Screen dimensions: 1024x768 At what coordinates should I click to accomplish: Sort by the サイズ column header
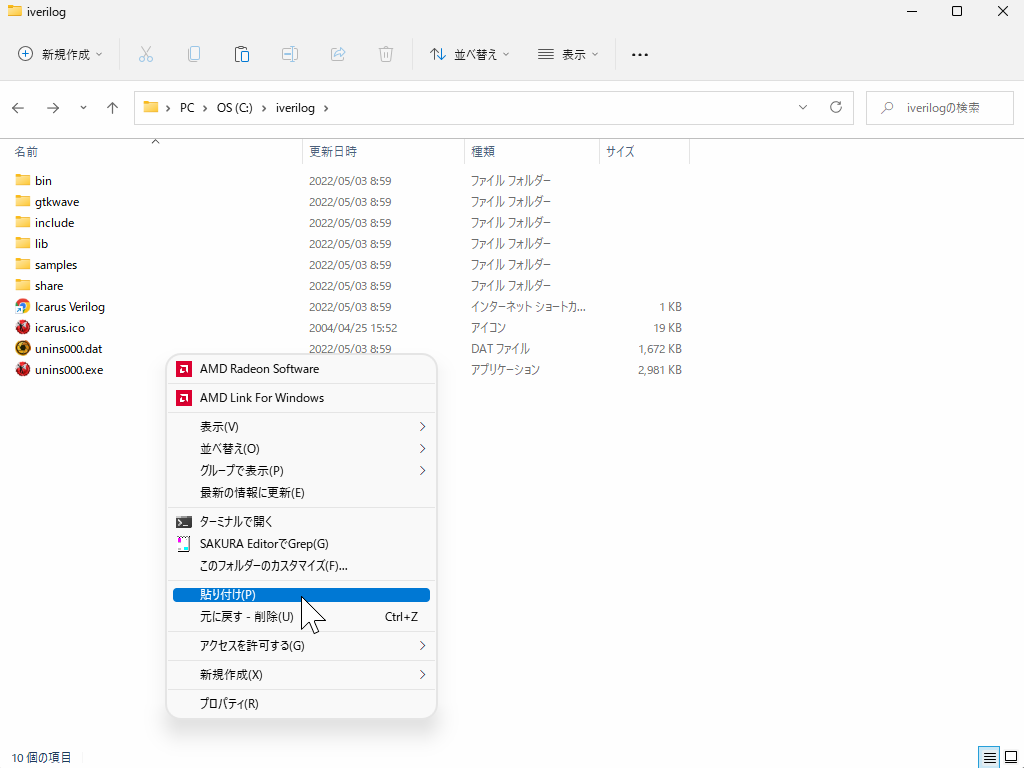coord(620,152)
